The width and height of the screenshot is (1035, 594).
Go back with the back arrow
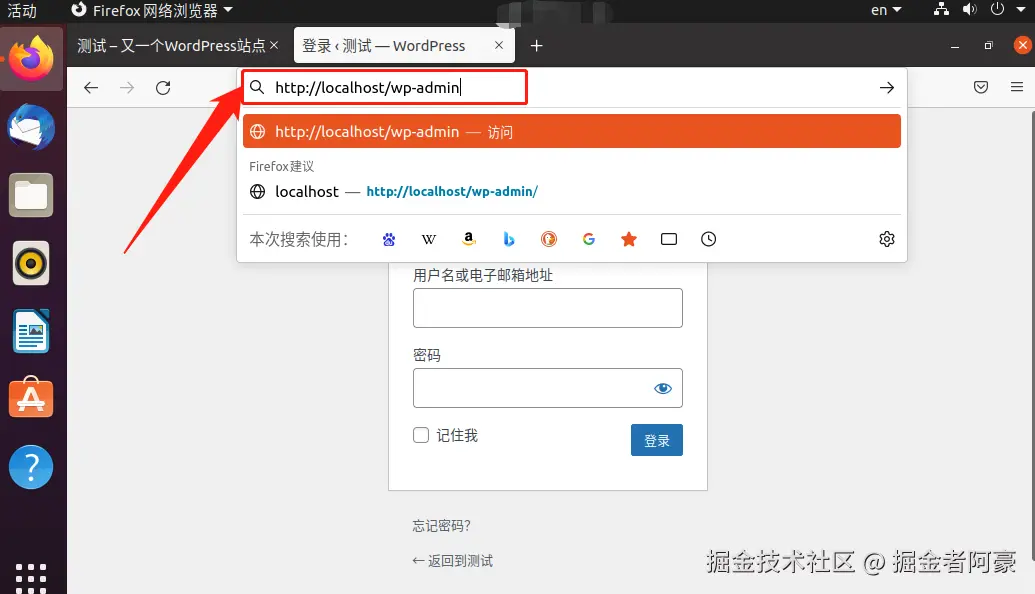pyautogui.click(x=91, y=88)
